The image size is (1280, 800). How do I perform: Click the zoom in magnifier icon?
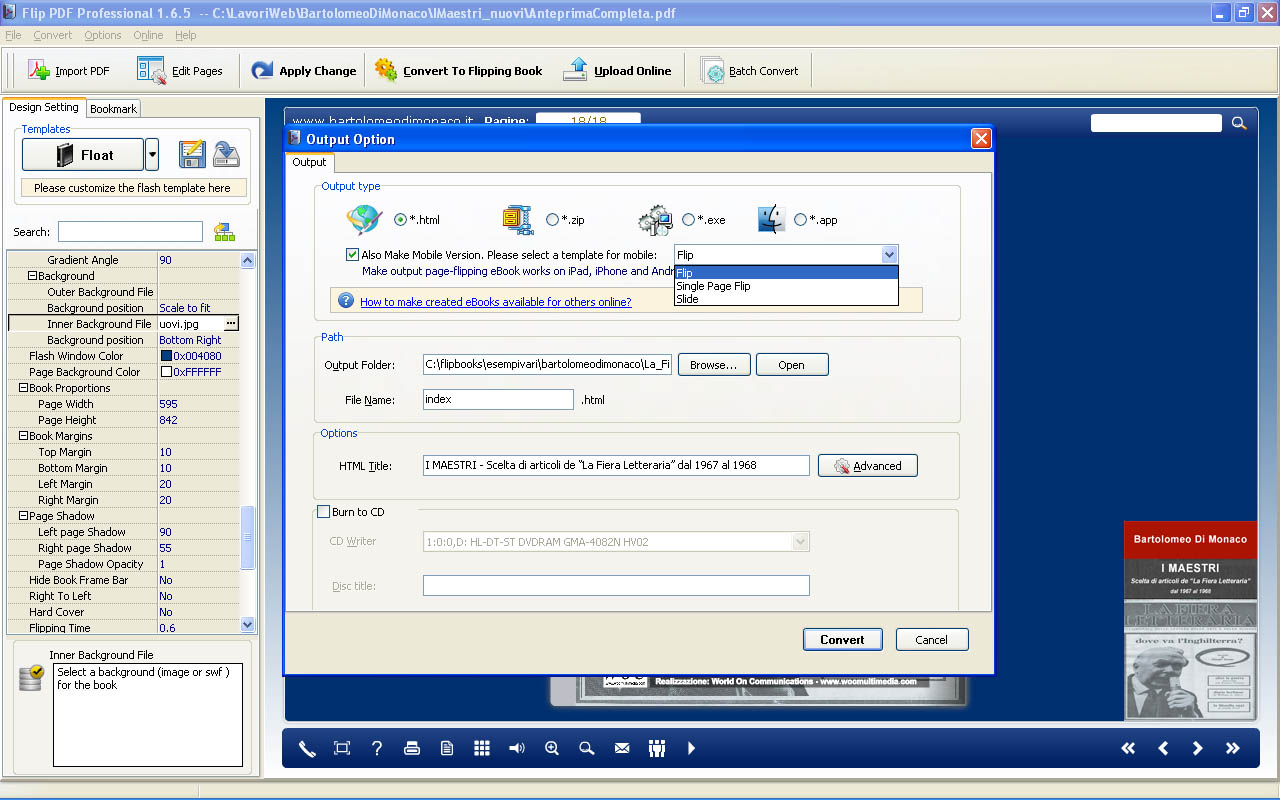(x=552, y=748)
